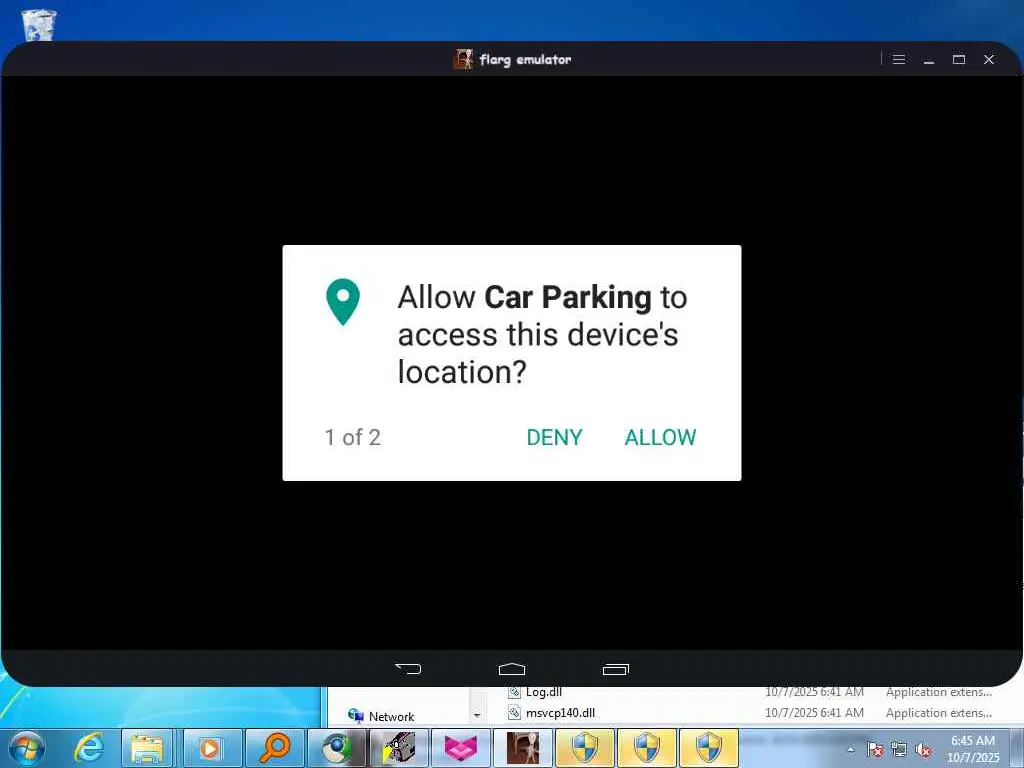Switch to flarg emulator taskbar button

(523, 748)
